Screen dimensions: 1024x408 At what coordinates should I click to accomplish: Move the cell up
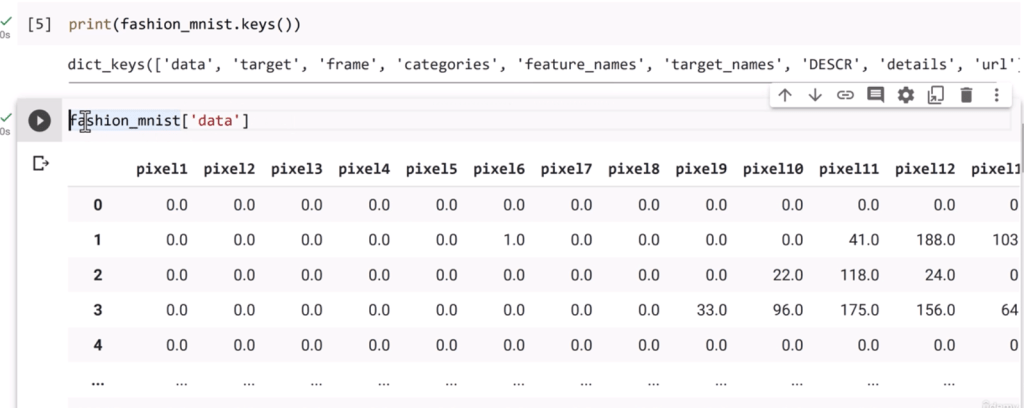click(x=785, y=95)
